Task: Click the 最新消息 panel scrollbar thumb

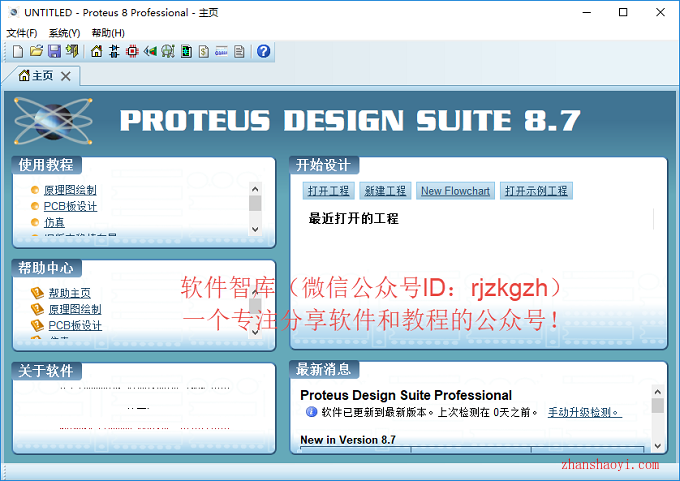Action: (658, 406)
